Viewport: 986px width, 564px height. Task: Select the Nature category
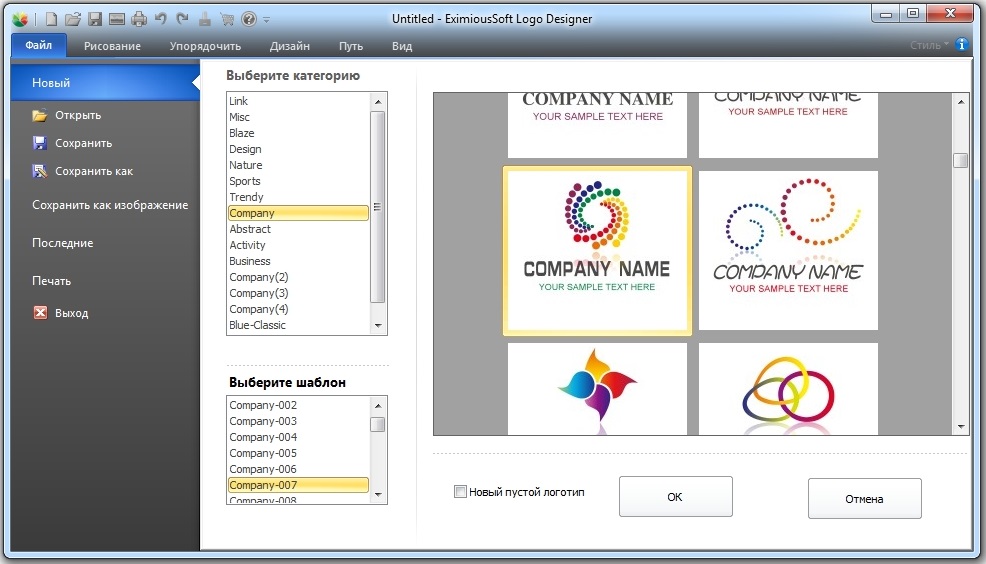298,165
